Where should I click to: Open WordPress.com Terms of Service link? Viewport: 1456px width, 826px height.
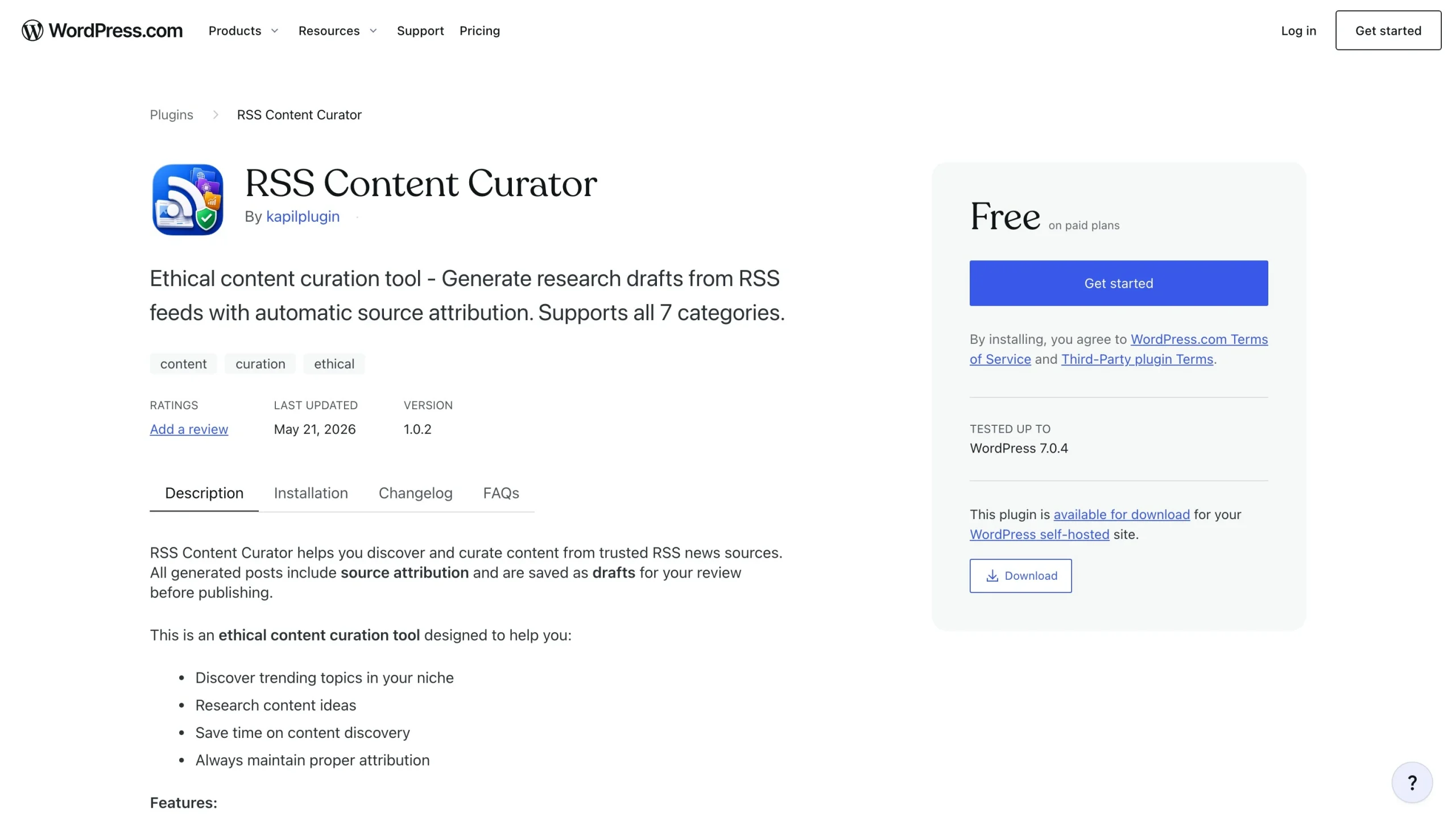click(1118, 349)
